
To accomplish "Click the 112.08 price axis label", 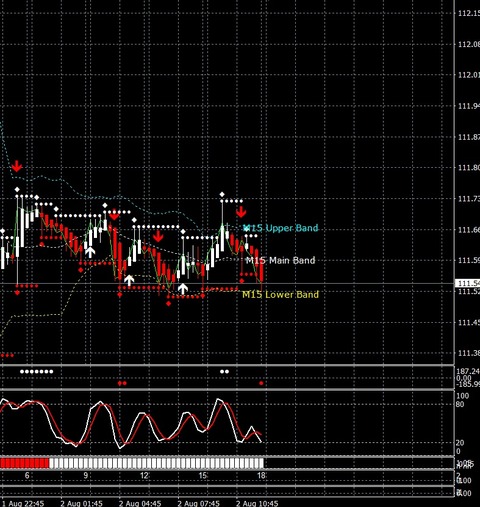I will click(469, 44).
